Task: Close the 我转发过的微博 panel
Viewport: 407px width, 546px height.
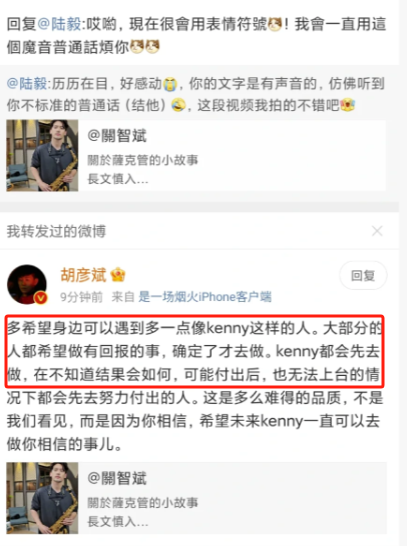Action: (377, 231)
